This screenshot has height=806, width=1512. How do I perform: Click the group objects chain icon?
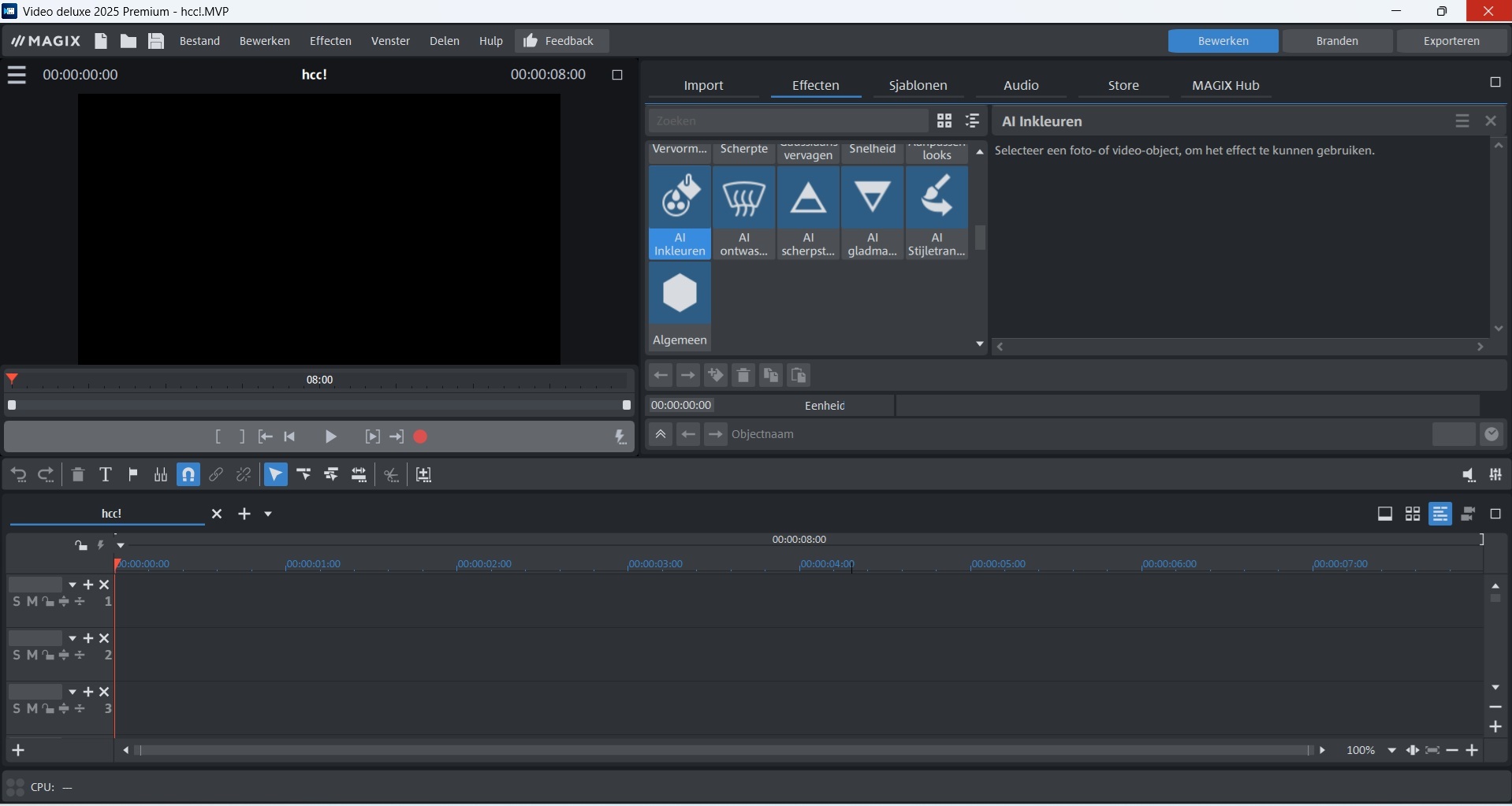[216, 474]
